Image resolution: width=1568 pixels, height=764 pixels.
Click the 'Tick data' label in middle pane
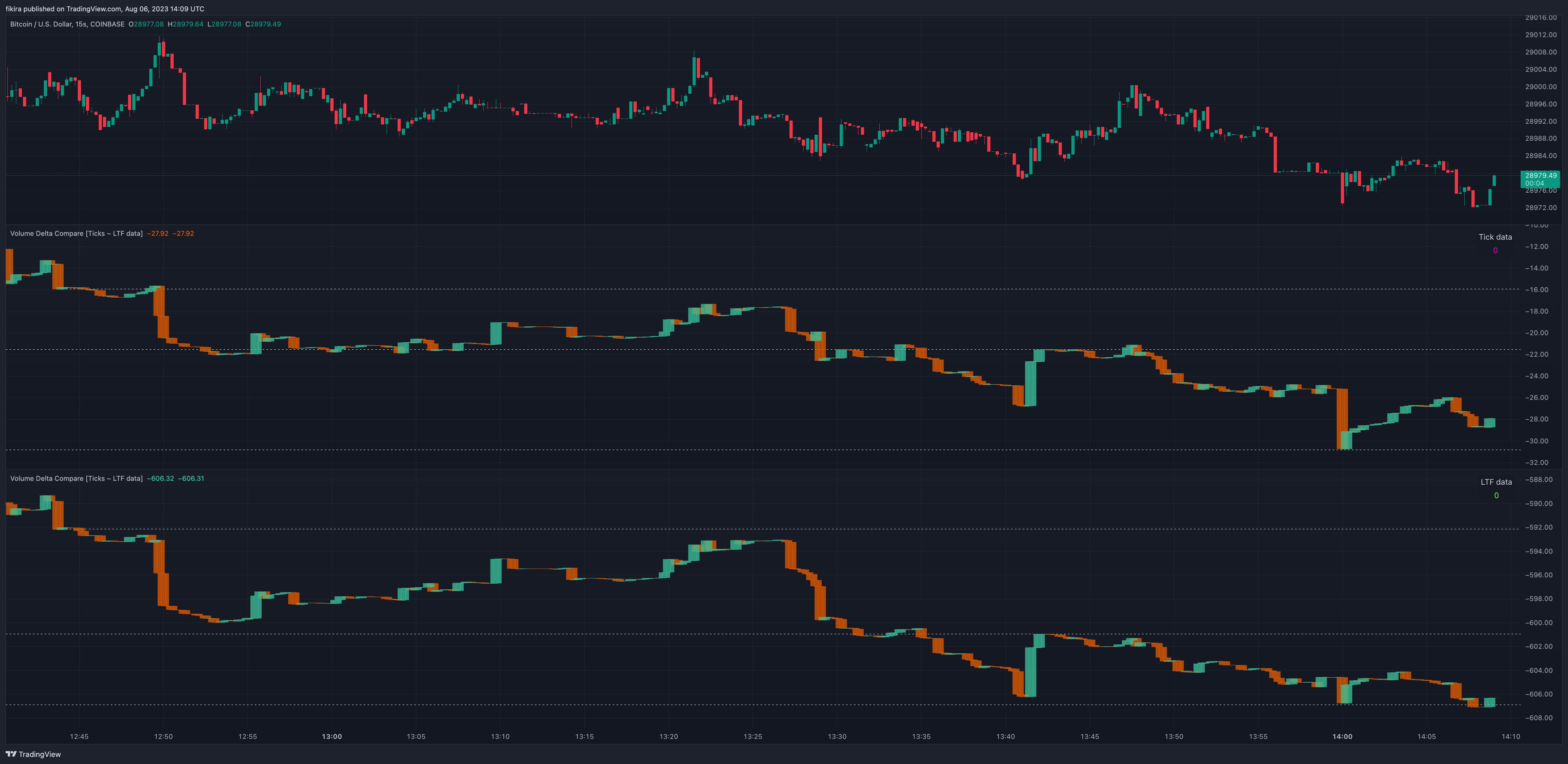click(1495, 237)
